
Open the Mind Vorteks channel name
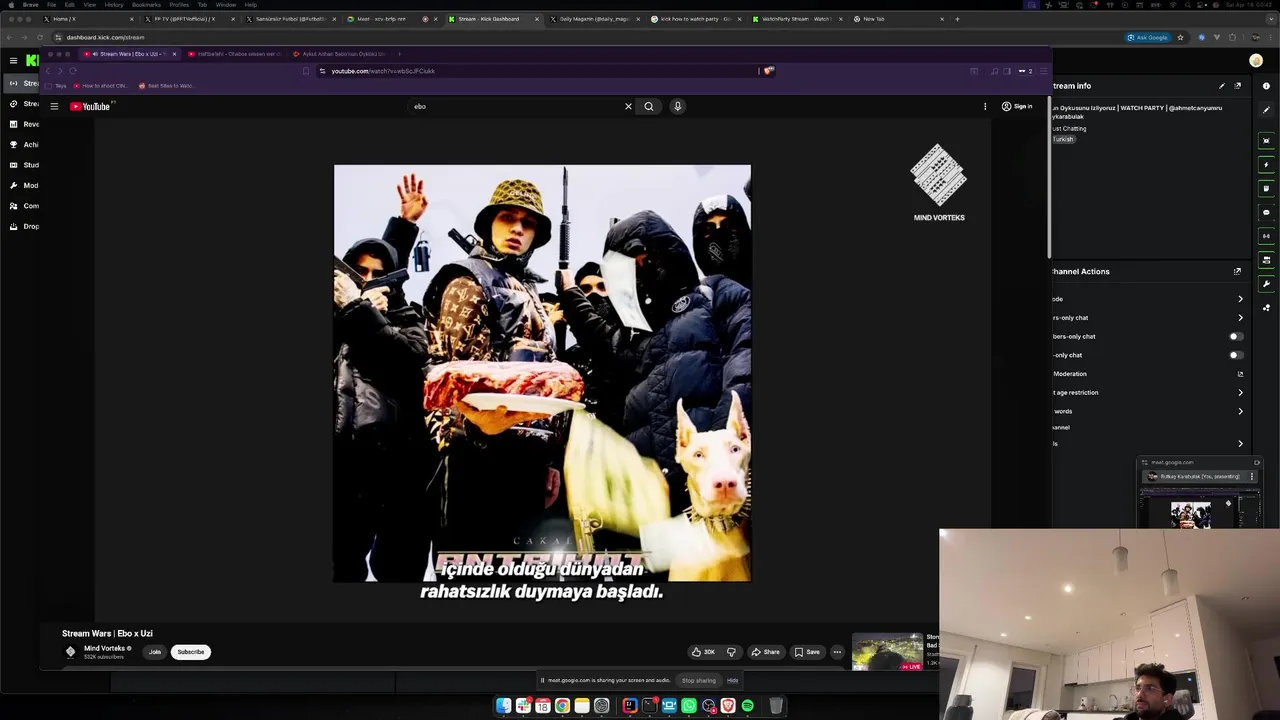[105, 648]
